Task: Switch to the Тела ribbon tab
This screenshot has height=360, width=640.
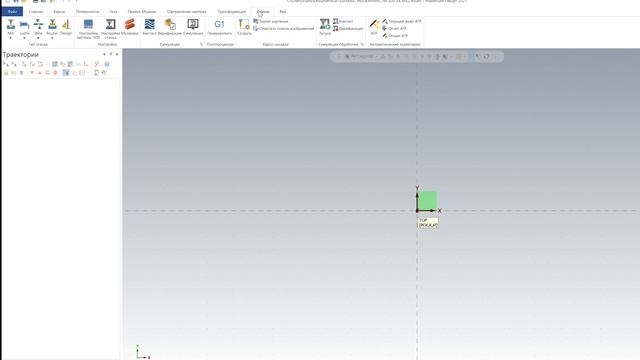Action: (113, 12)
